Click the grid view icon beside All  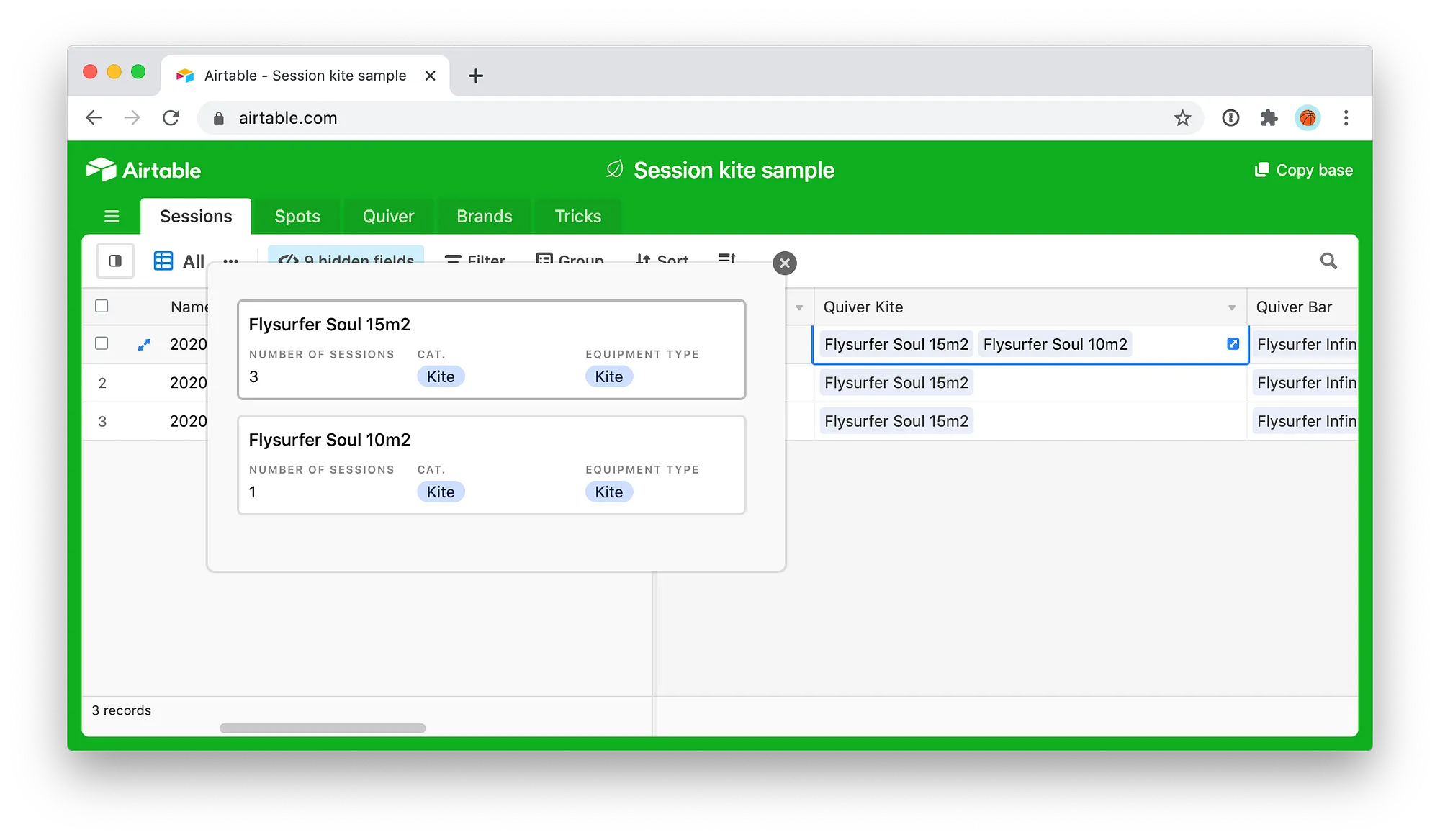[x=163, y=261]
